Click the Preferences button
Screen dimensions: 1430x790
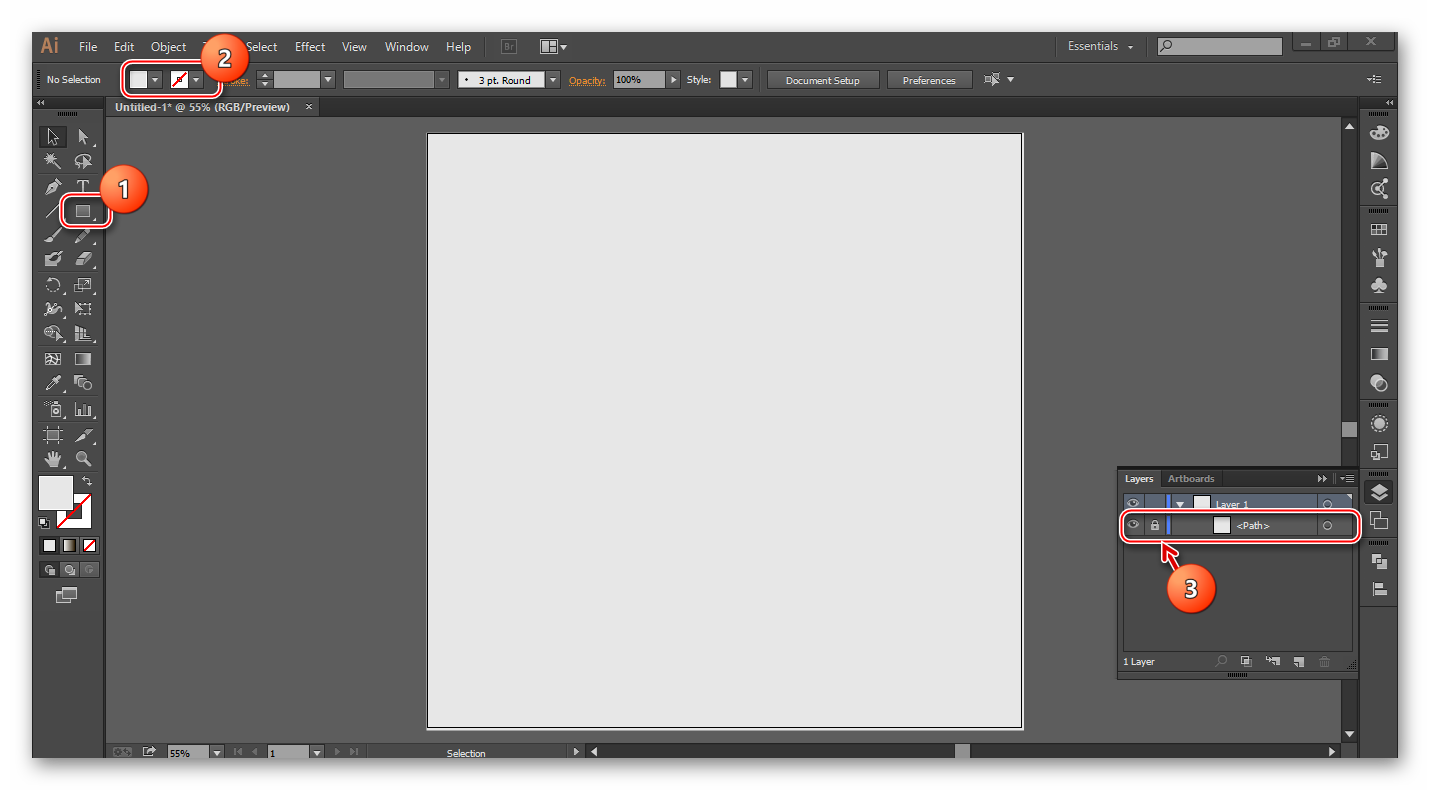(929, 80)
